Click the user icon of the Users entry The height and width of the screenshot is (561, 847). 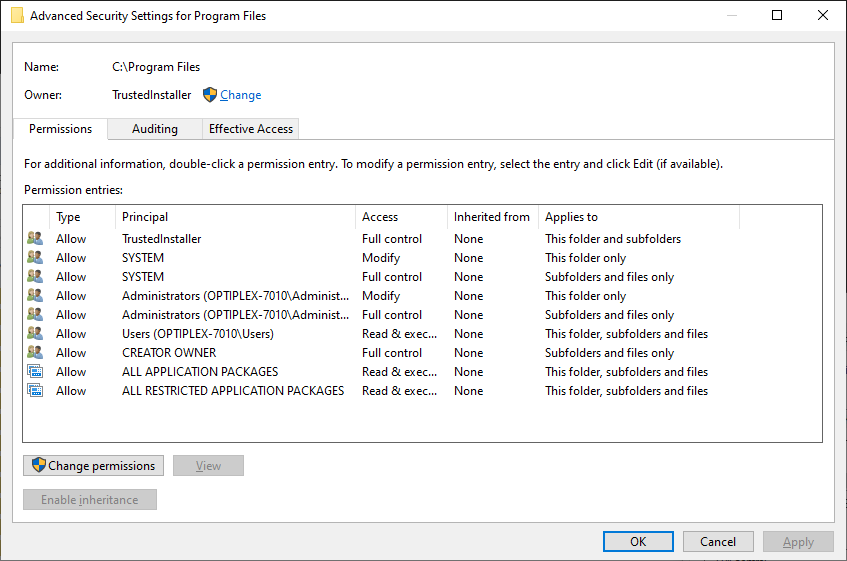coord(35,333)
